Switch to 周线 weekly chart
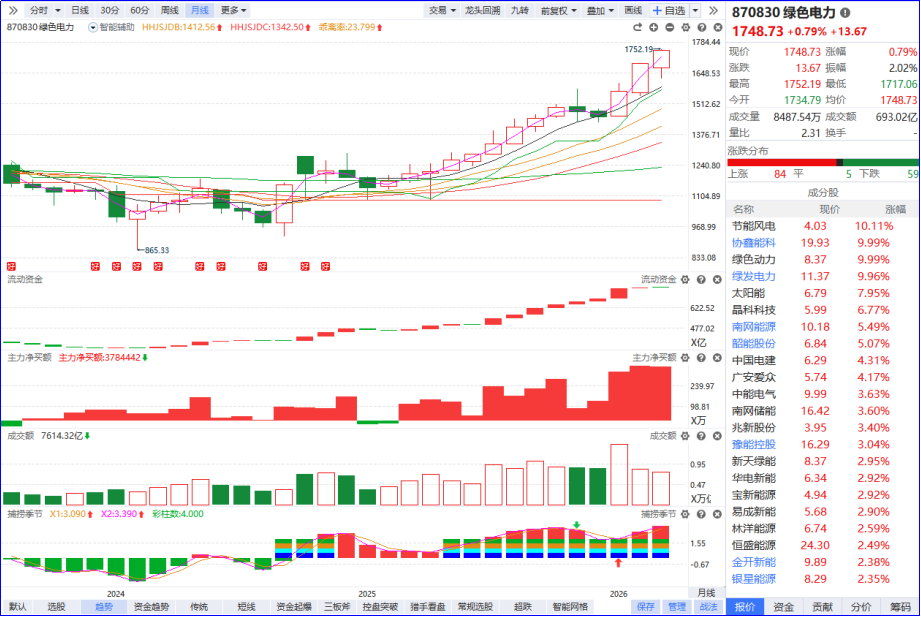 coord(169,11)
